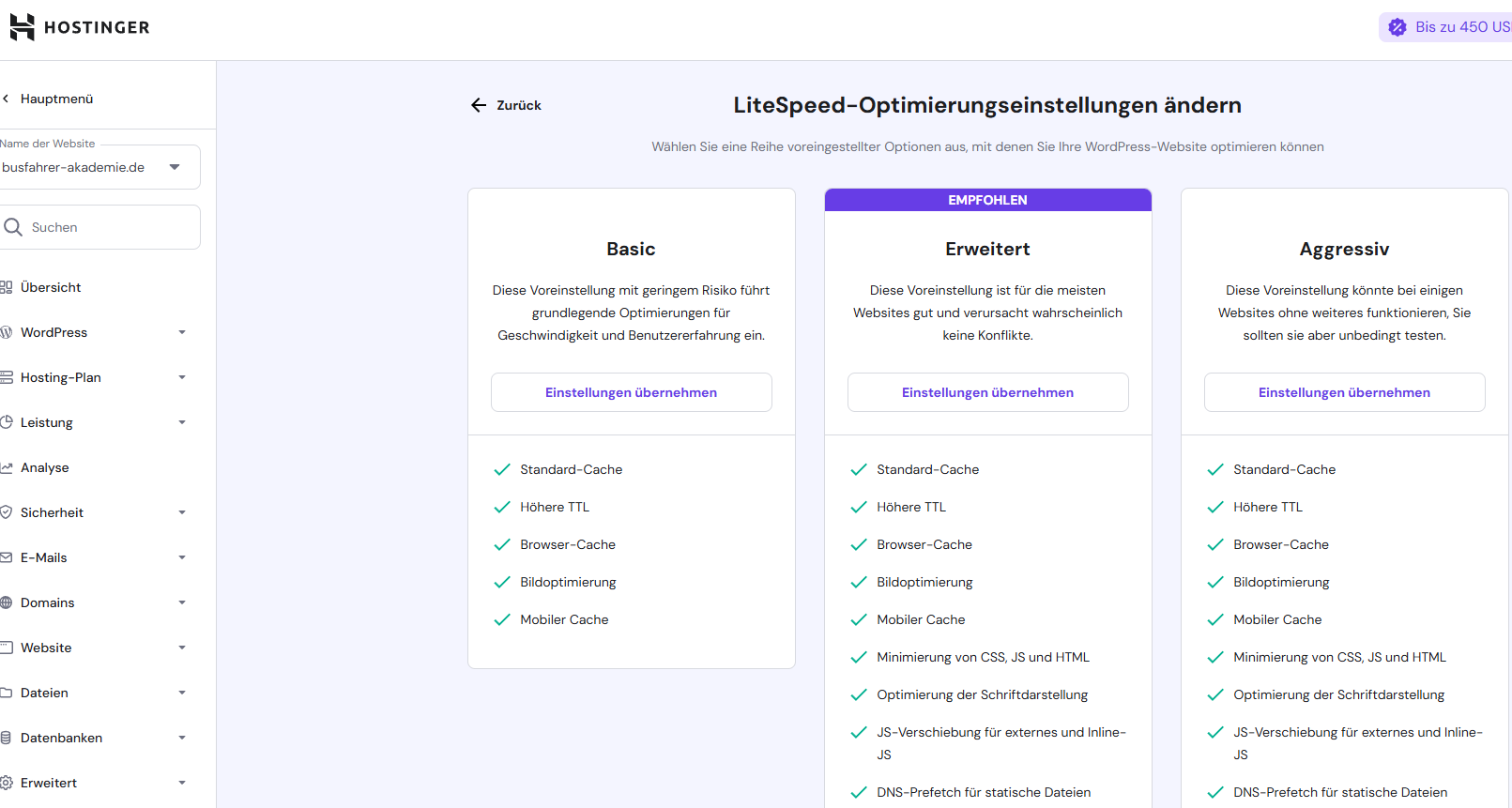
Task: Focus the Suchen search field
Action: tap(99, 227)
